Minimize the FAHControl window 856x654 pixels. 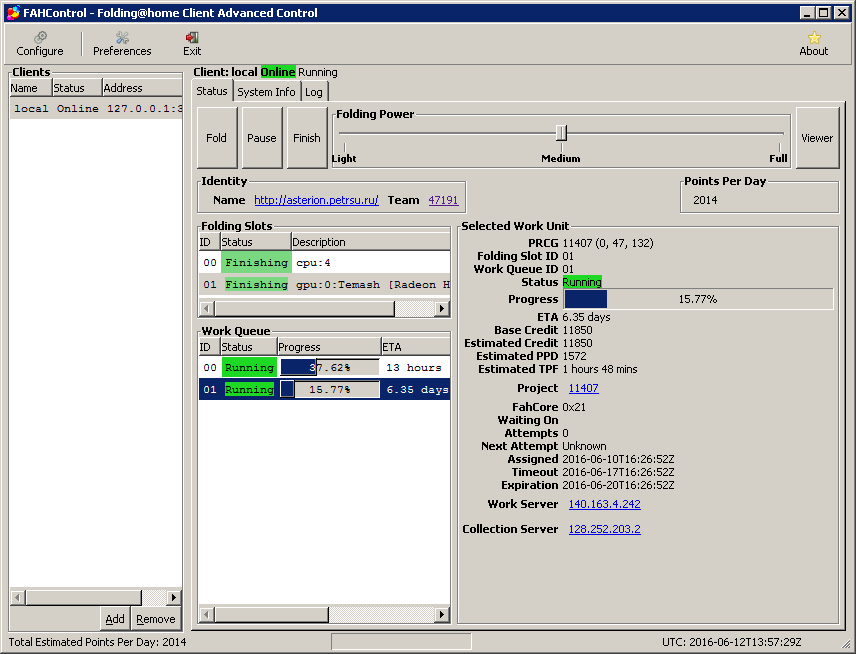pos(808,13)
